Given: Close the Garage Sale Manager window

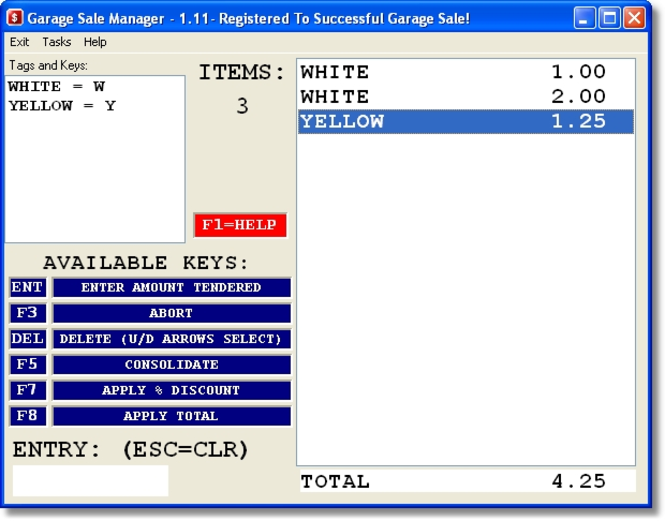Looking at the screenshot, I should tap(634, 18).
